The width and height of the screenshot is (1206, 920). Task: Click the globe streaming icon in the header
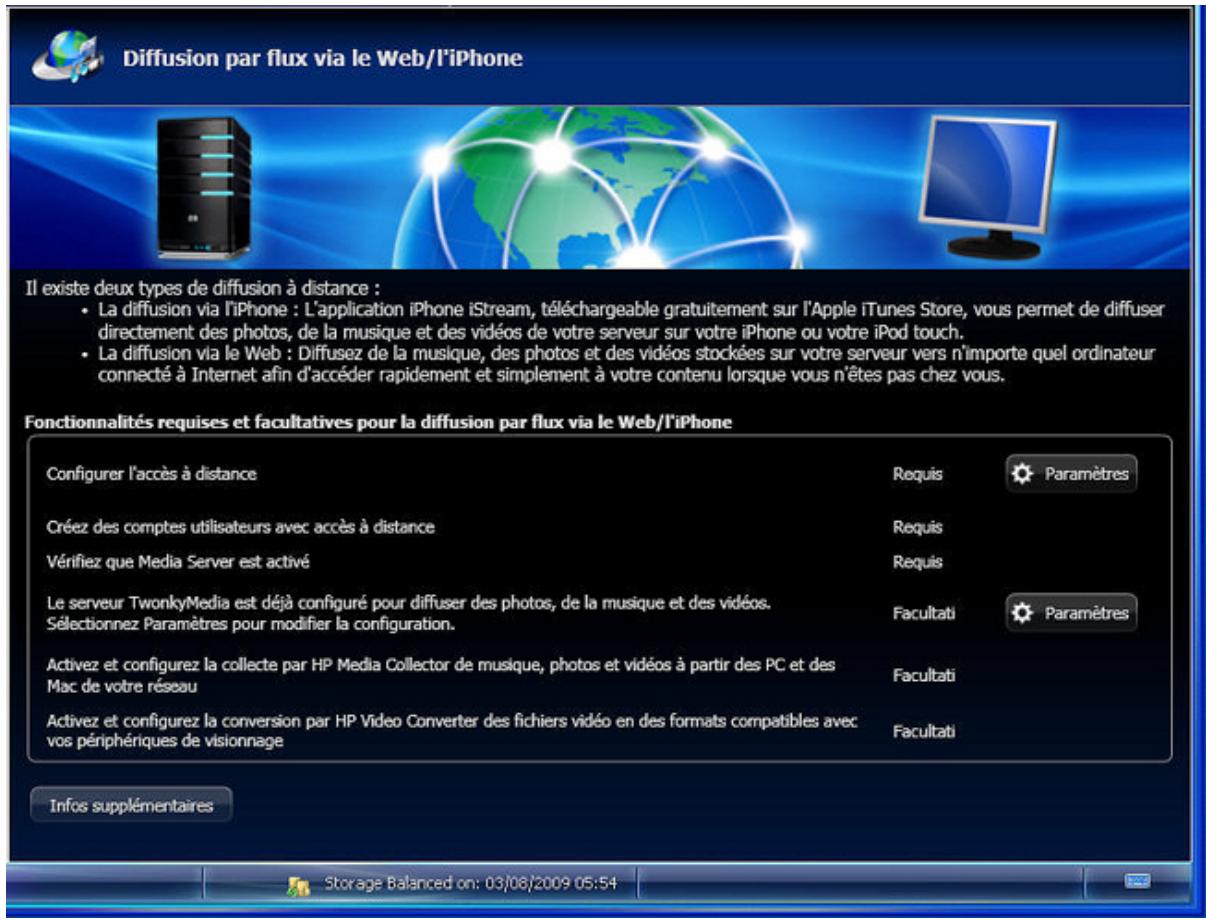(66, 56)
